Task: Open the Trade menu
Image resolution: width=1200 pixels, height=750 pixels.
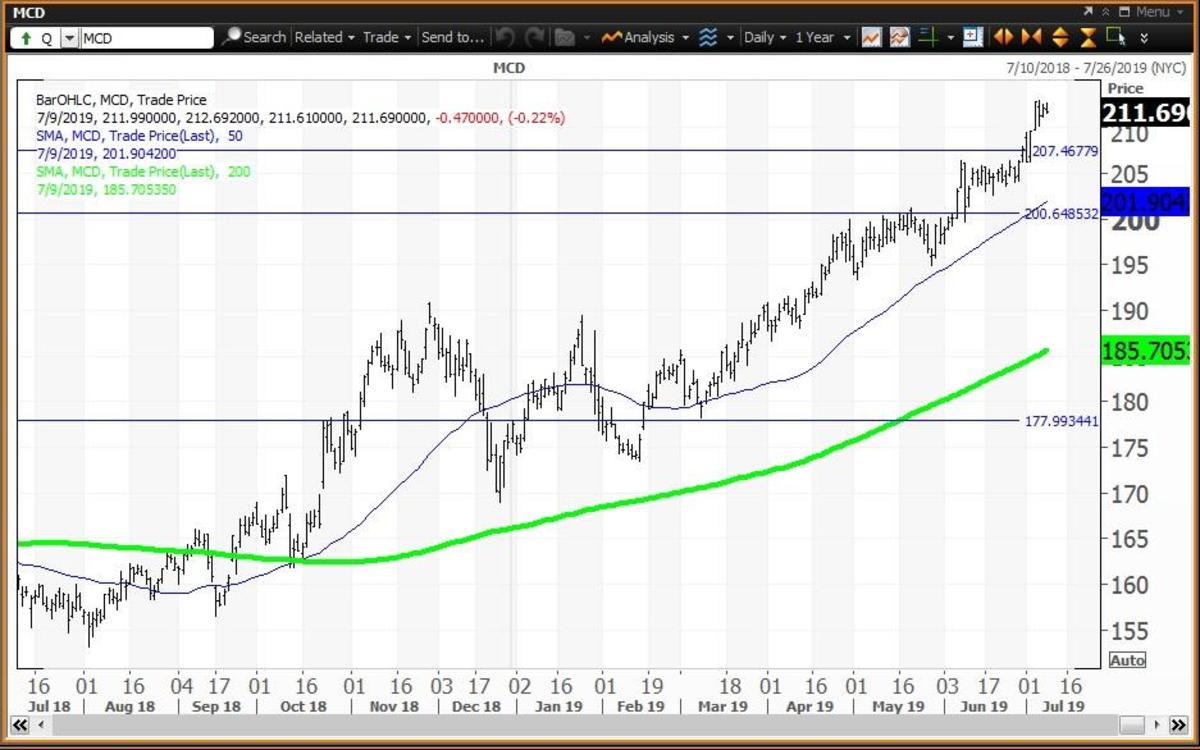Action: tap(387, 37)
